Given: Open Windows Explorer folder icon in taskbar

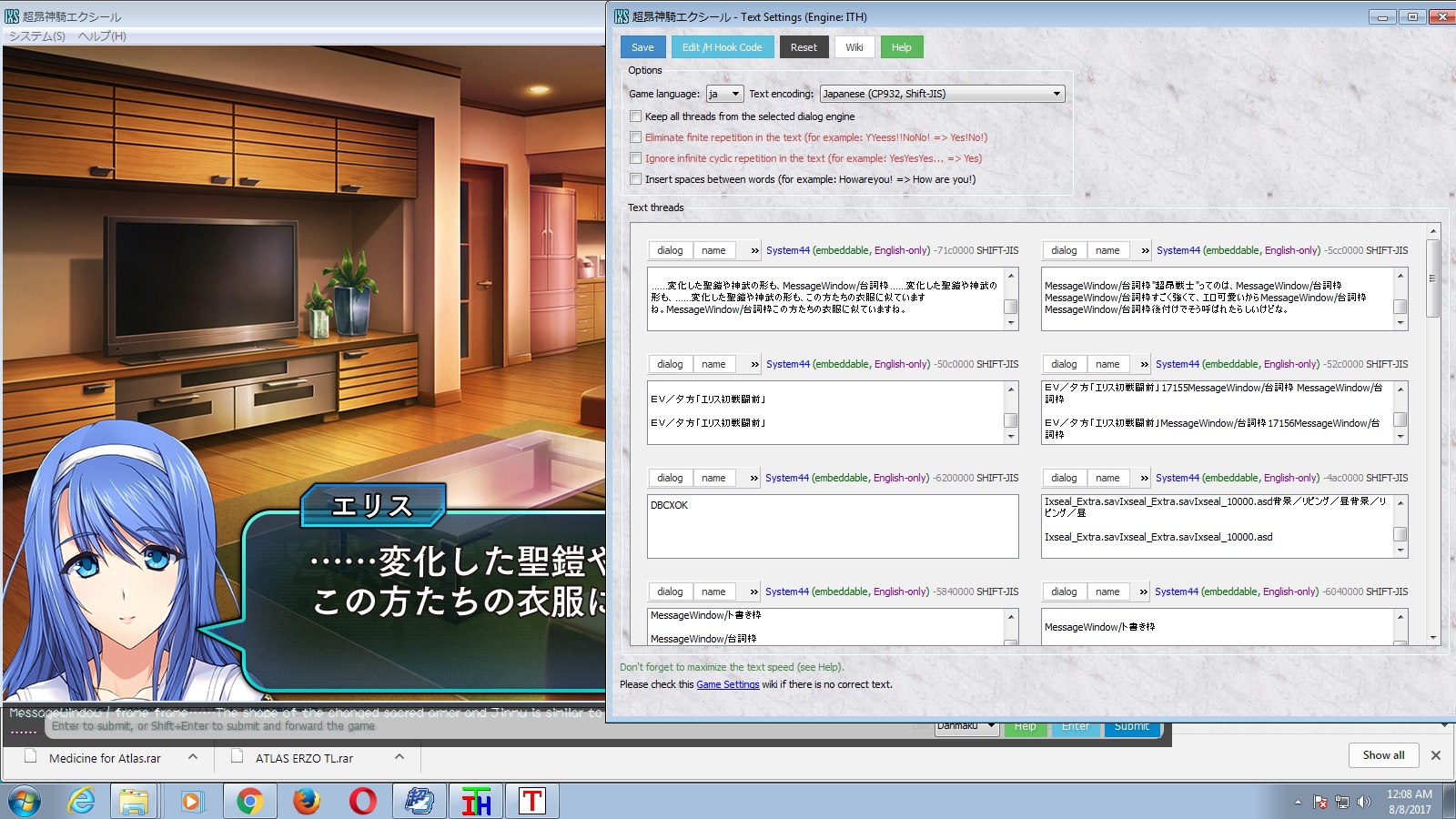Looking at the screenshot, I should pyautogui.click(x=134, y=801).
